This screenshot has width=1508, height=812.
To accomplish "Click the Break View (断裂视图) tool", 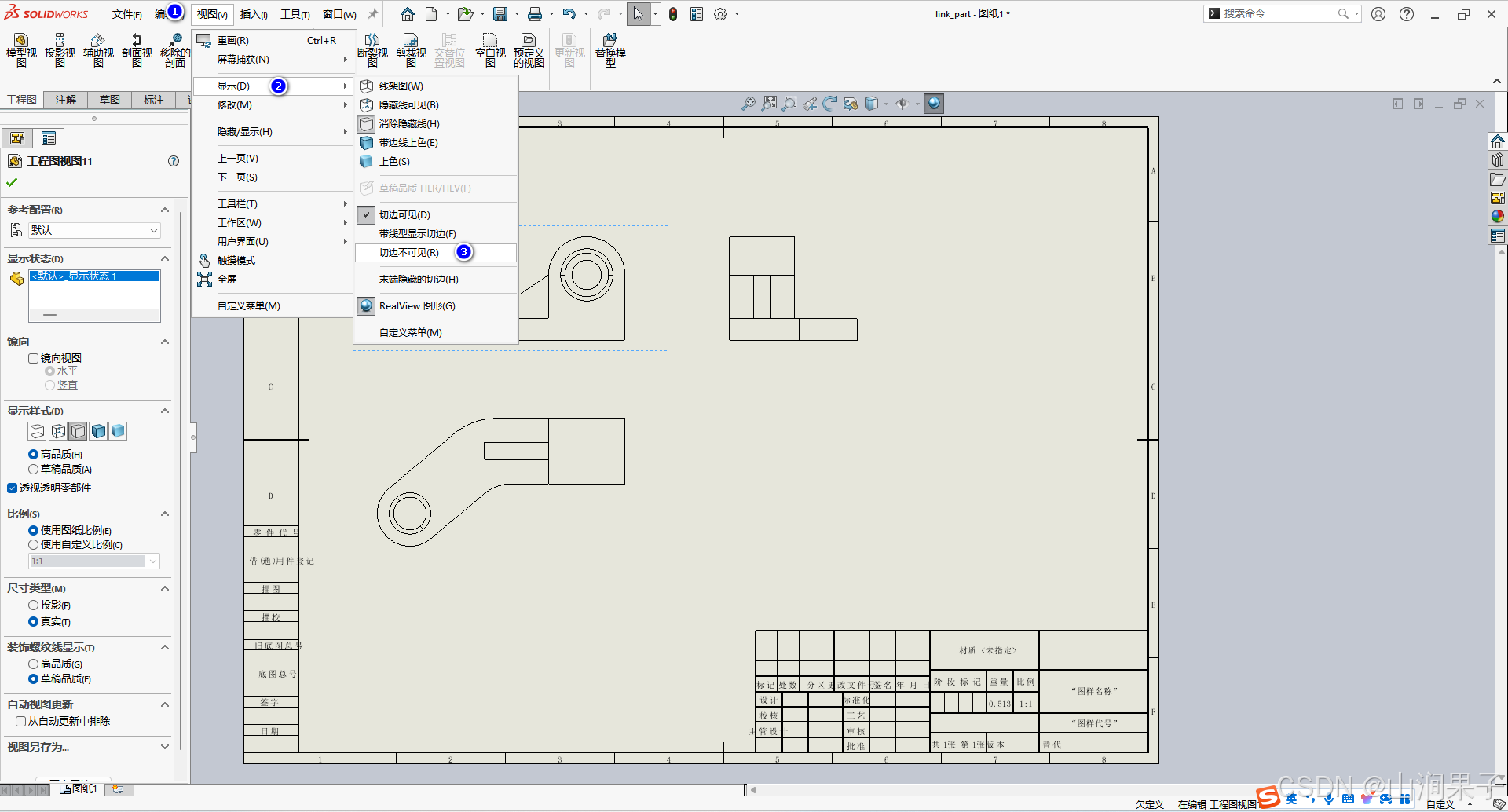I will click(x=372, y=50).
